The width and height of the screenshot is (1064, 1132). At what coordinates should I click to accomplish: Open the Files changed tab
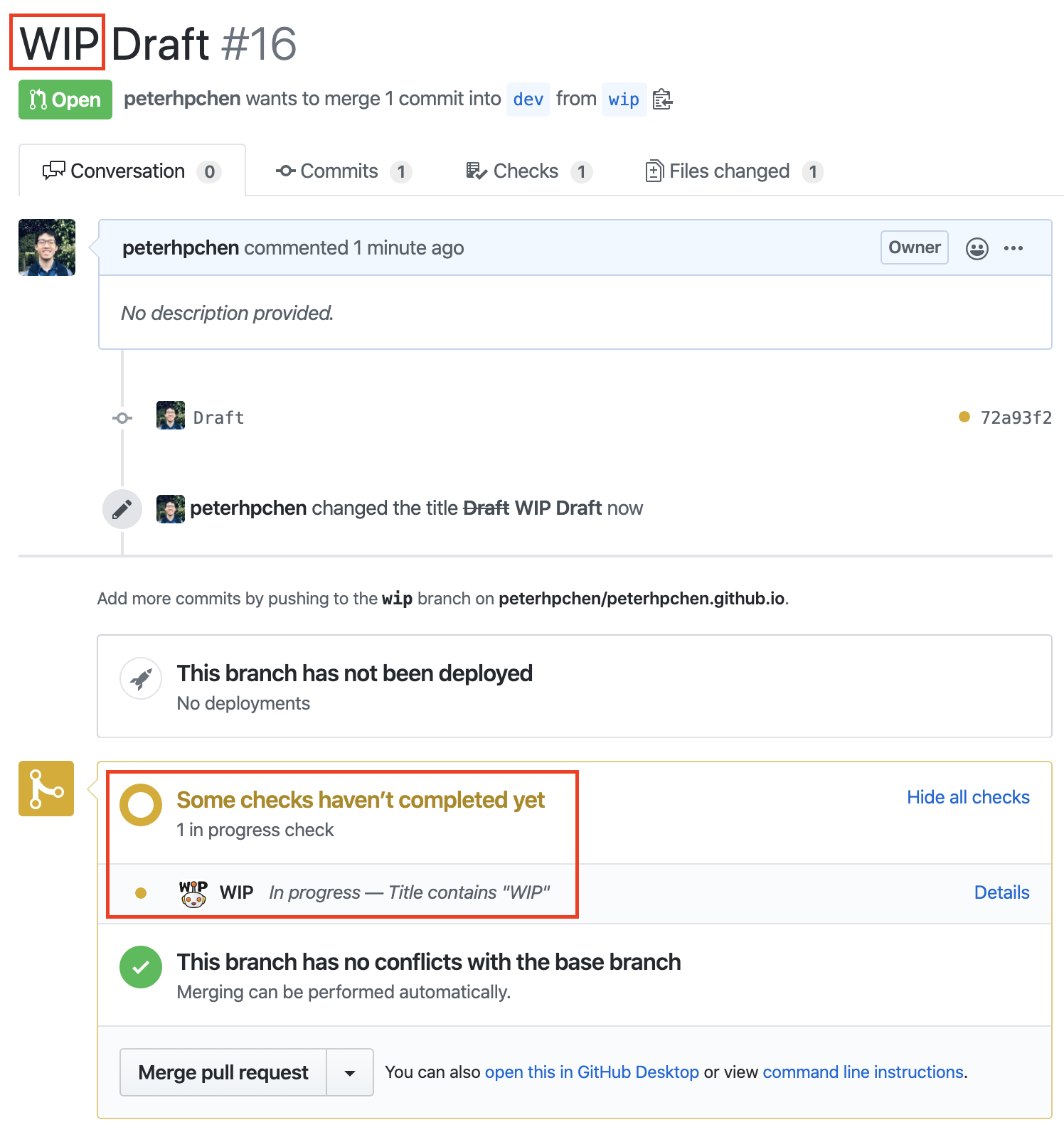click(734, 171)
